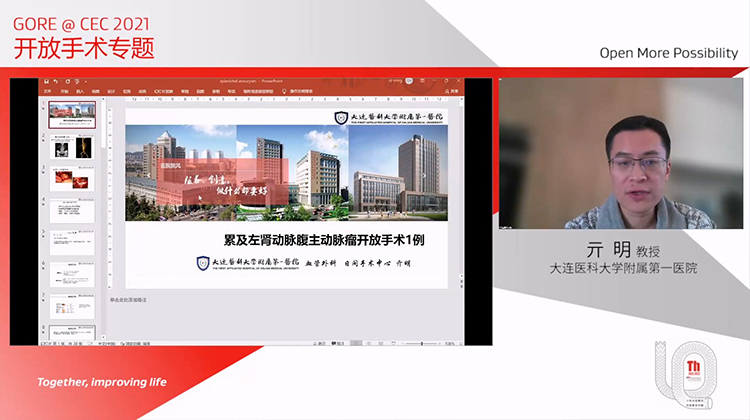Image resolution: width=750 pixels, height=420 pixels.
Task: Click the 中文(中国) language indicator in the status bar
Action: click(x=107, y=343)
